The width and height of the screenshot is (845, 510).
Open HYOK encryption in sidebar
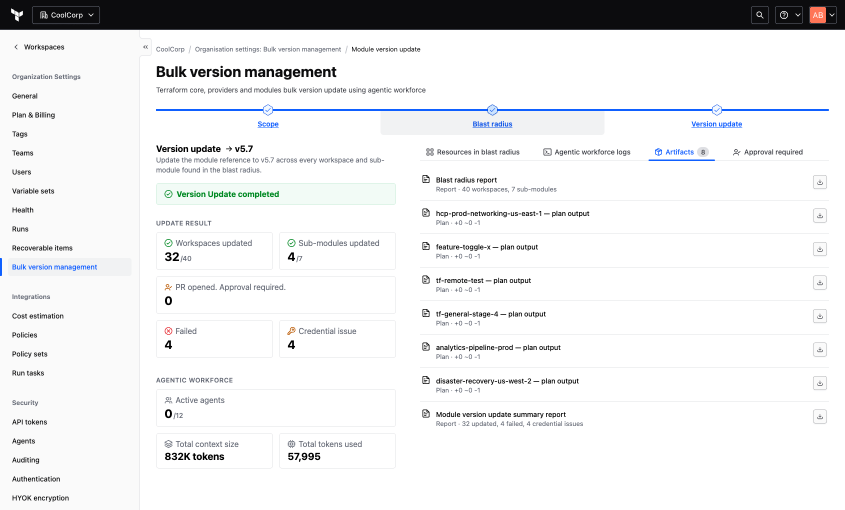40,498
